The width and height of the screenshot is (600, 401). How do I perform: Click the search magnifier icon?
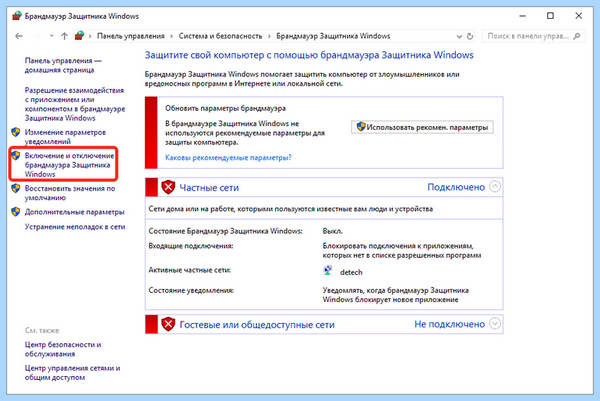577,36
